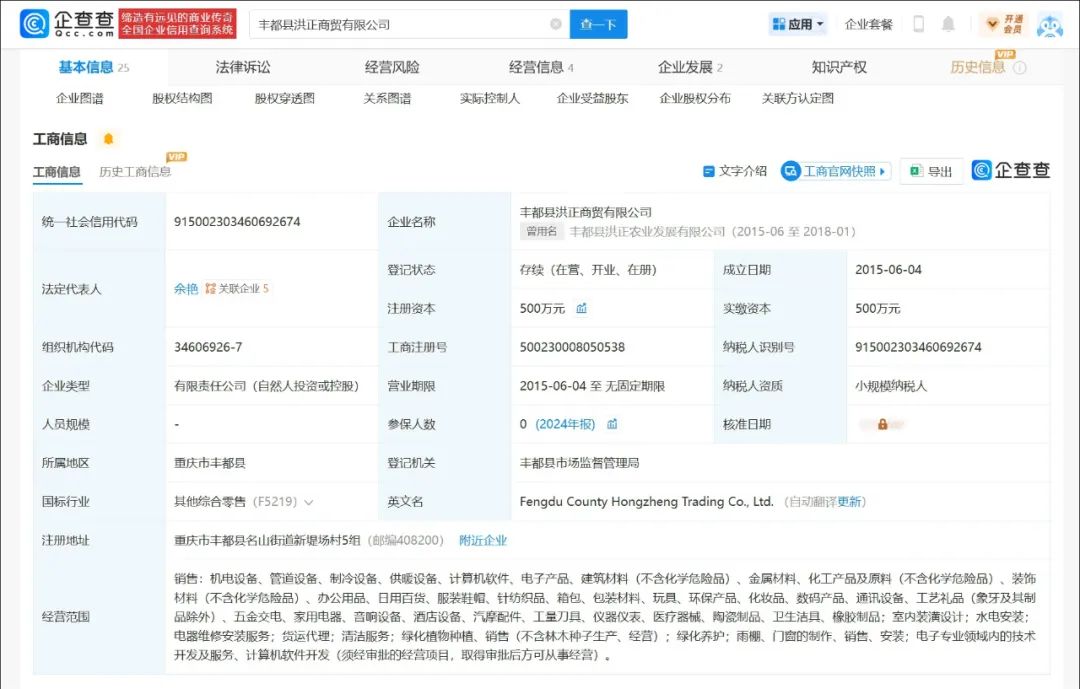This screenshot has height=689, width=1080.
Task: Clear the search box with the X icon
Action: (x=556, y=24)
